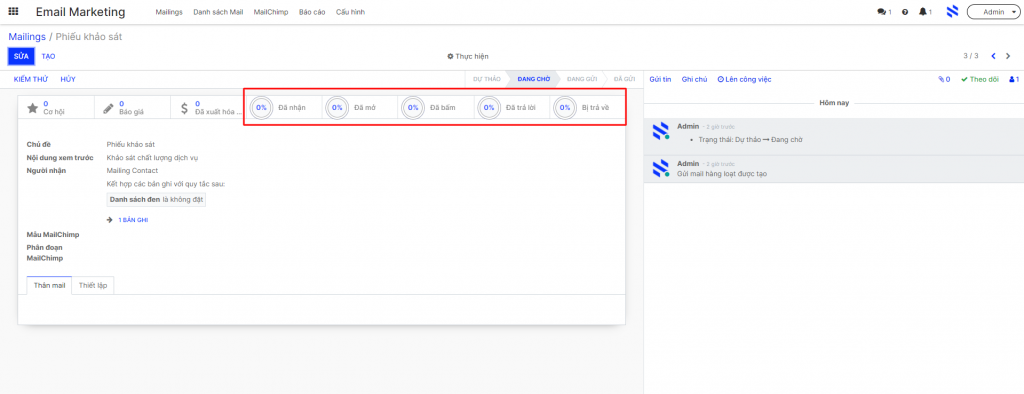This screenshot has width=1024, height=394.
Task: Open Đã xuất hóa dollar stat button
Action: 208,108
